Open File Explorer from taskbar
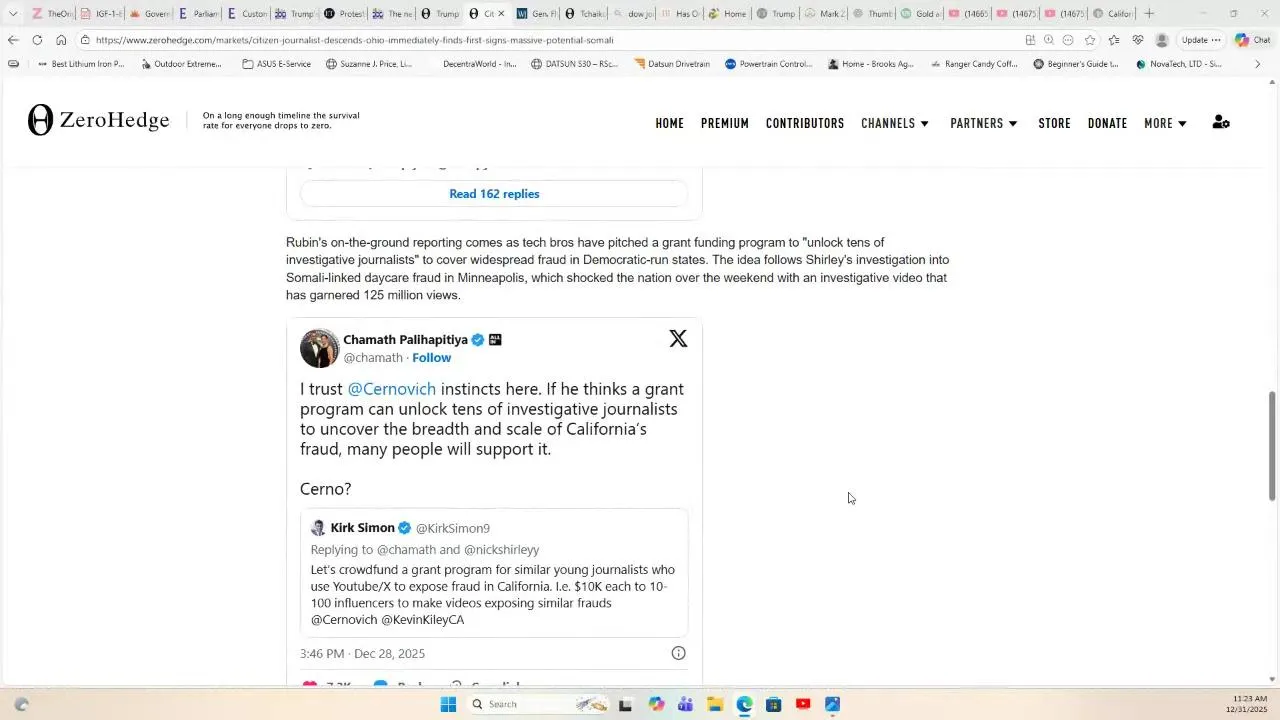 (715, 704)
